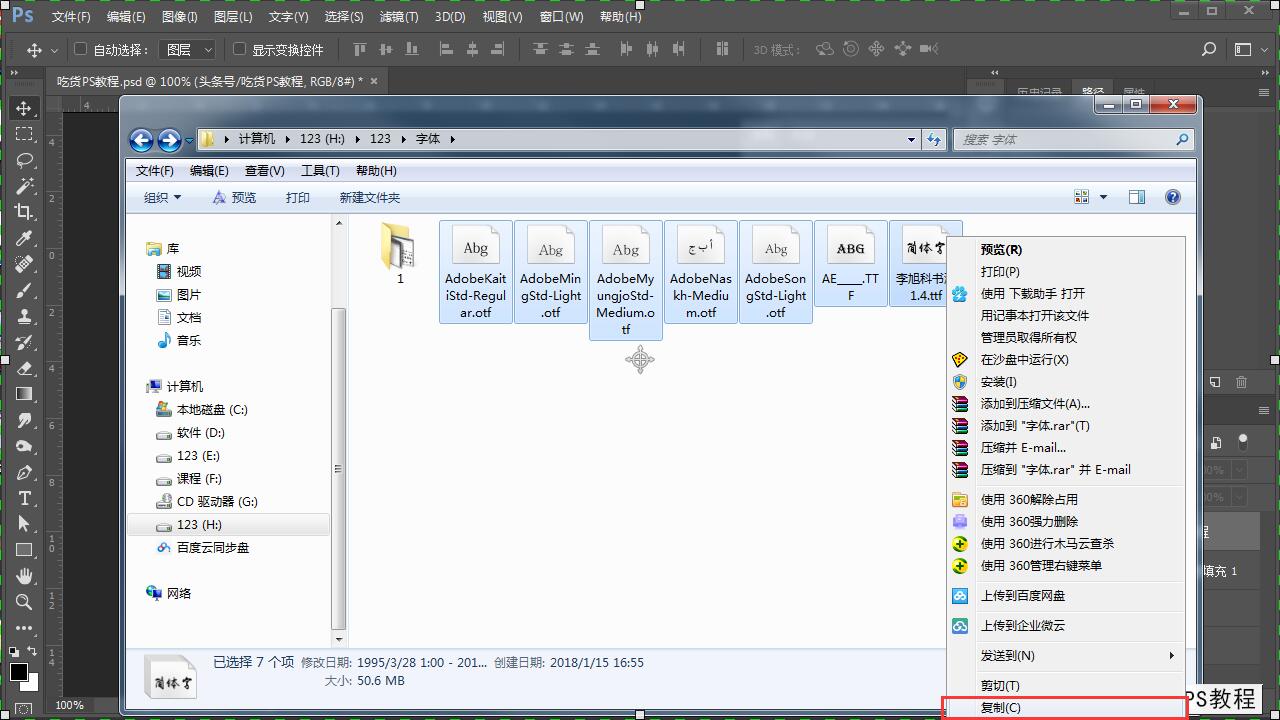Click the 预览 toolbar button
The height and width of the screenshot is (720, 1280).
point(234,197)
